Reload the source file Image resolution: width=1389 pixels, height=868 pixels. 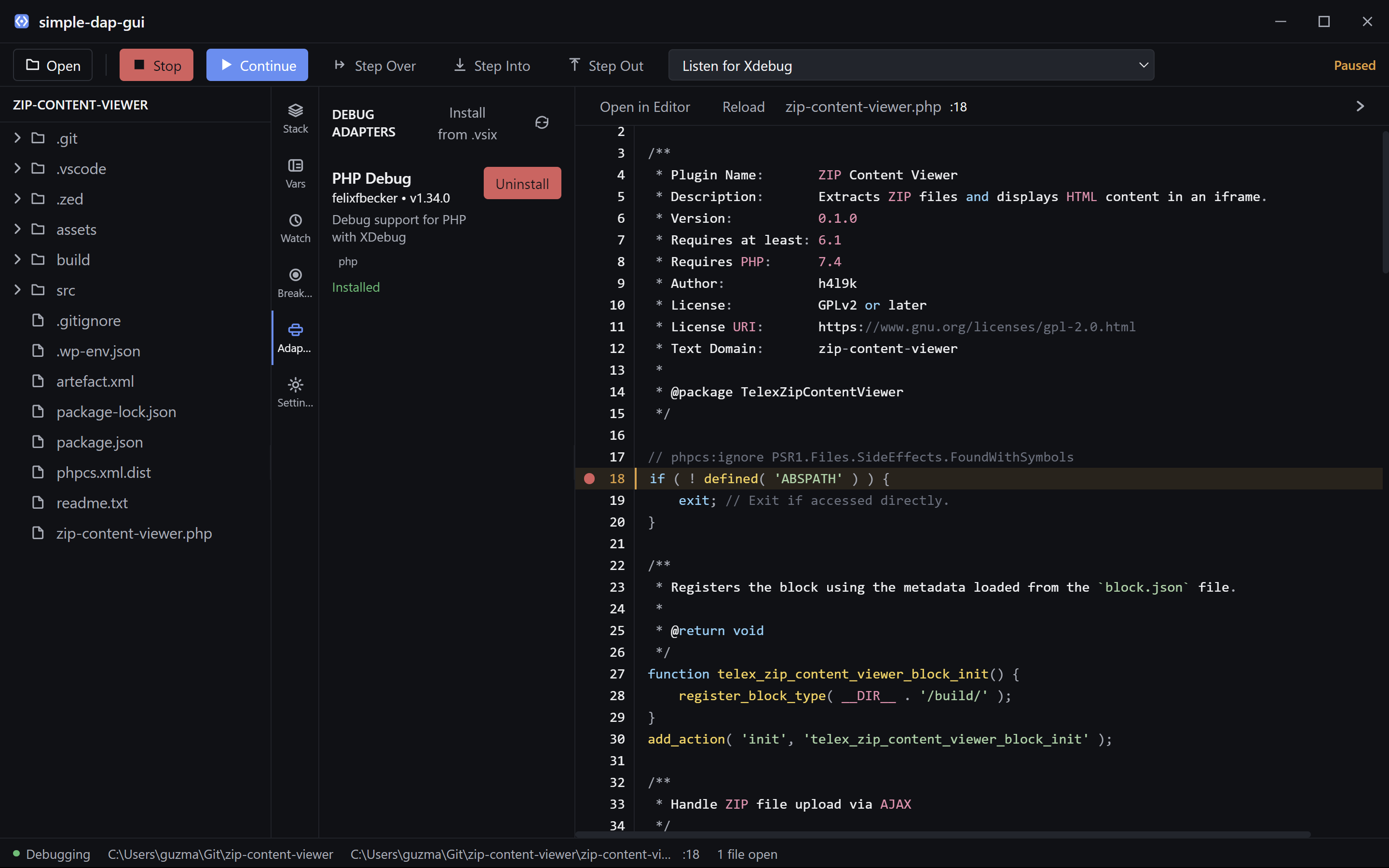coord(743,107)
